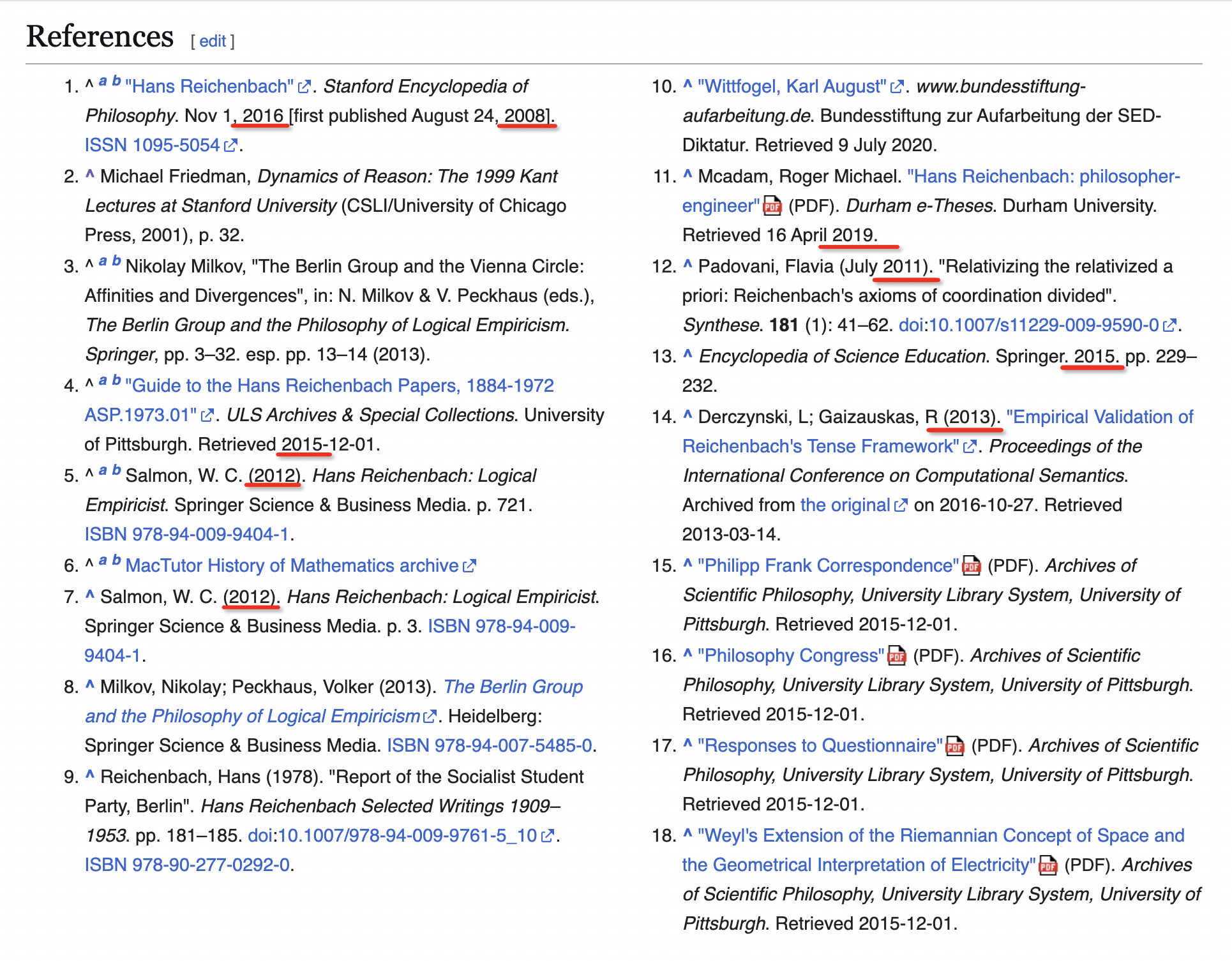Open Hans Reichenbach: philosopher-engineer thesis link
This screenshot has height=961, width=1232.
pos(931,191)
